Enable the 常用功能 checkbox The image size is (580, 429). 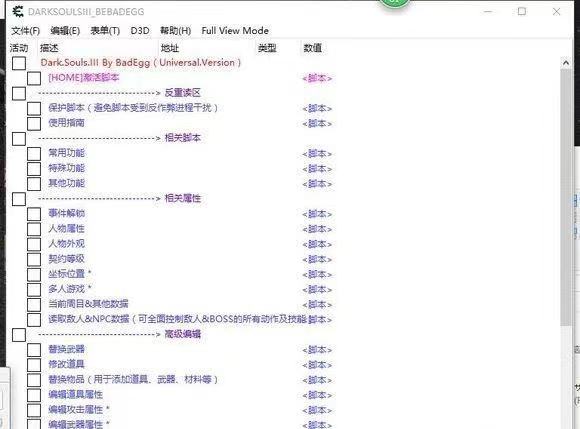34,154
